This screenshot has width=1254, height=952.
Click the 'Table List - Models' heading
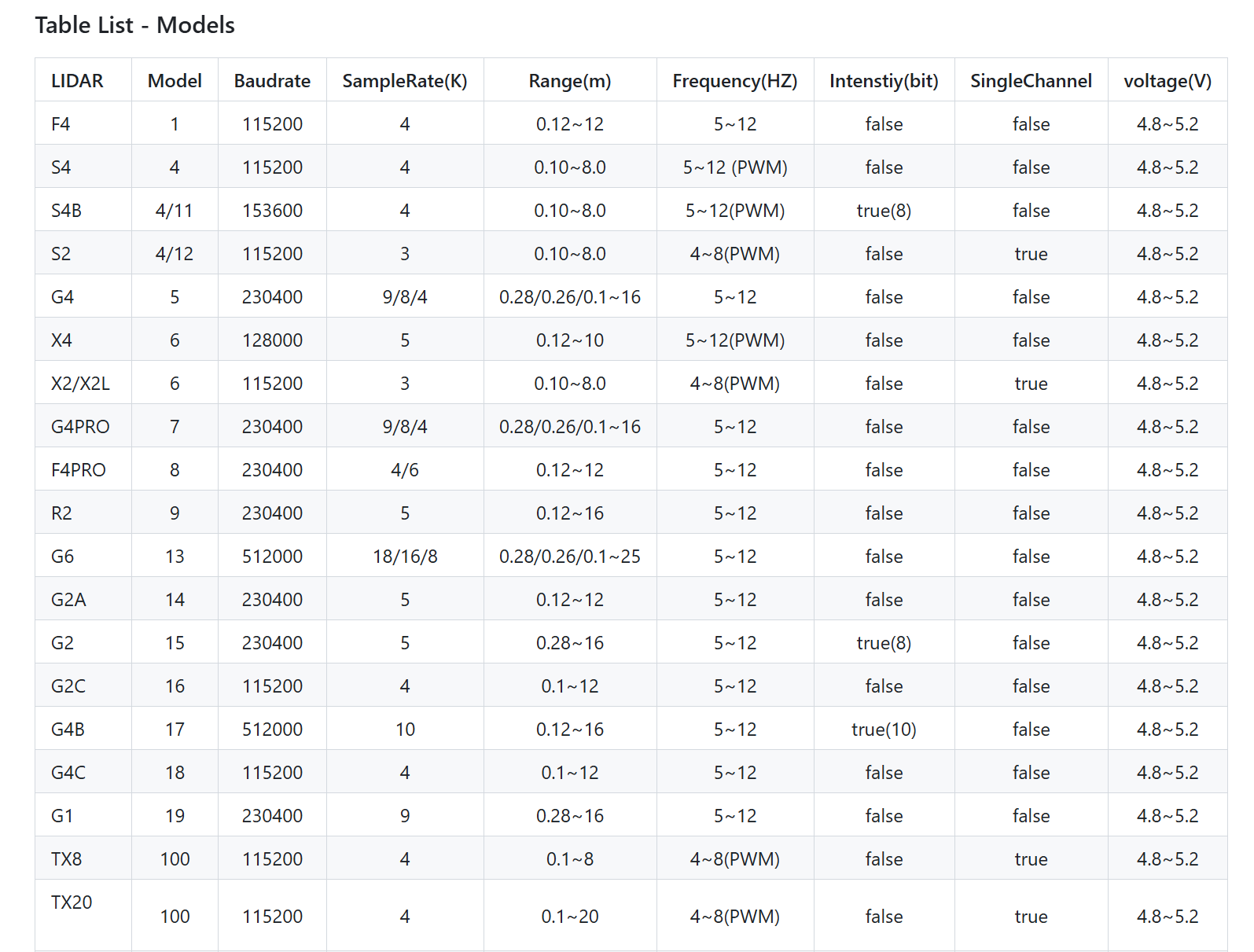click(134, 25)
